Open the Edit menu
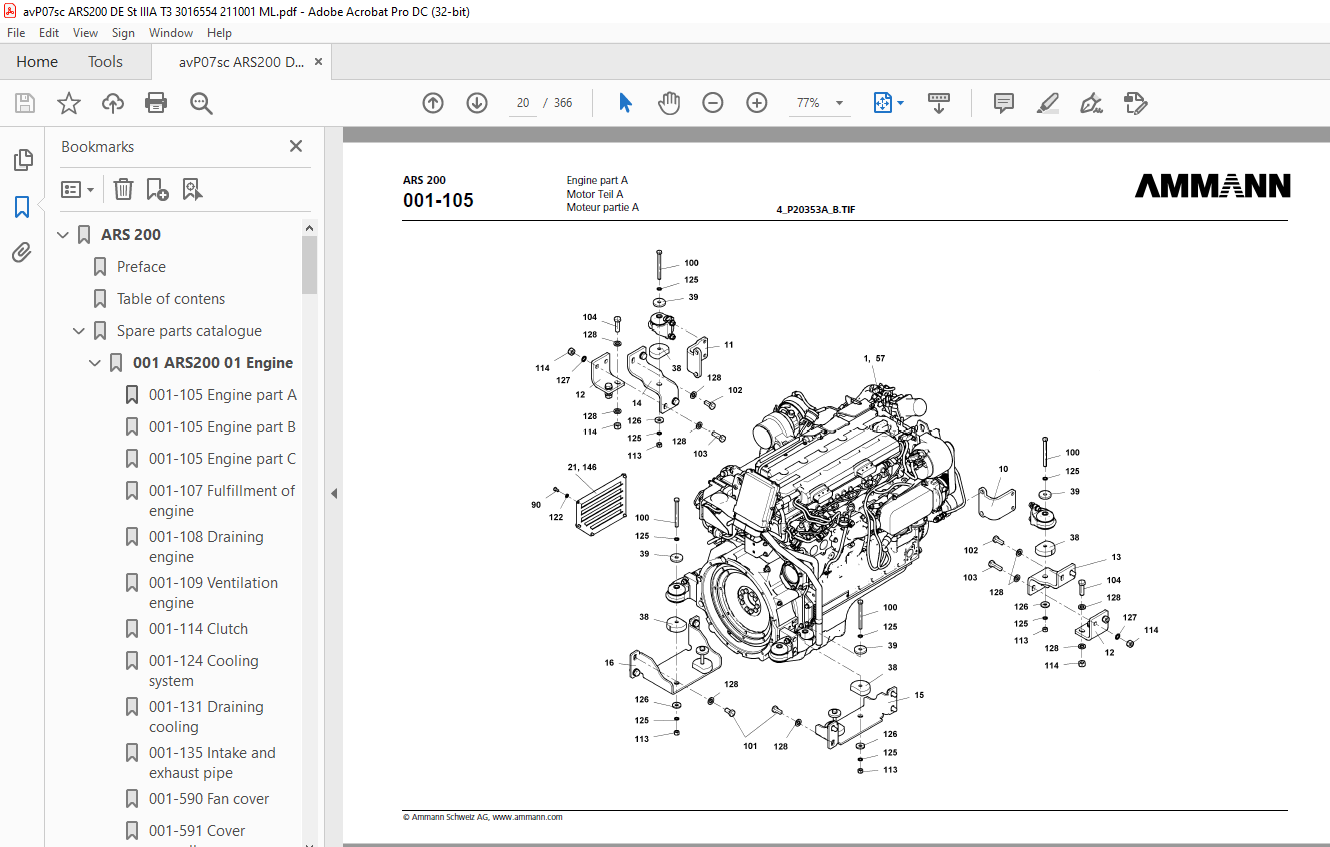1330x847 pixels. click(x=49, y=33)
